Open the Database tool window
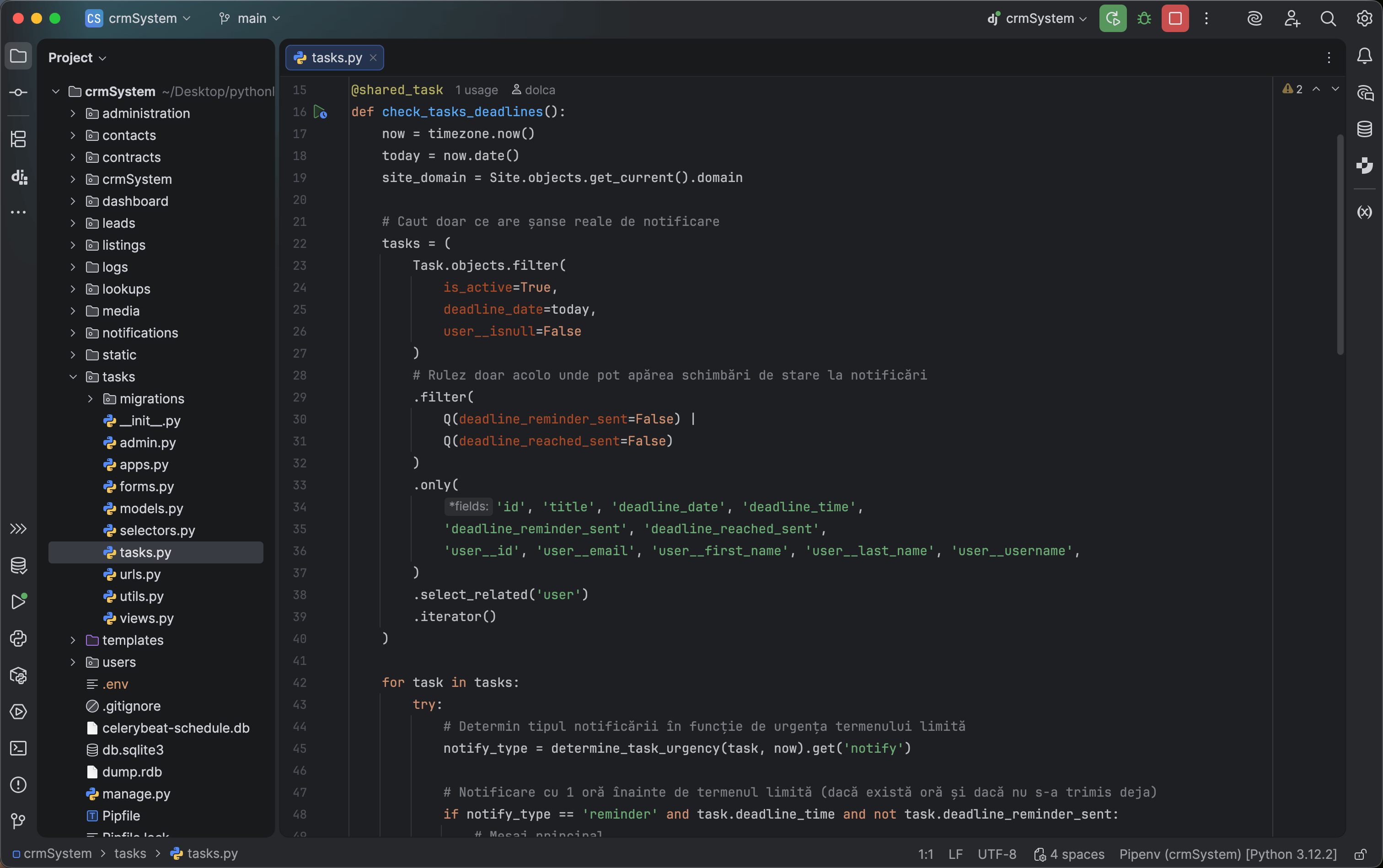 point(1365,129)
